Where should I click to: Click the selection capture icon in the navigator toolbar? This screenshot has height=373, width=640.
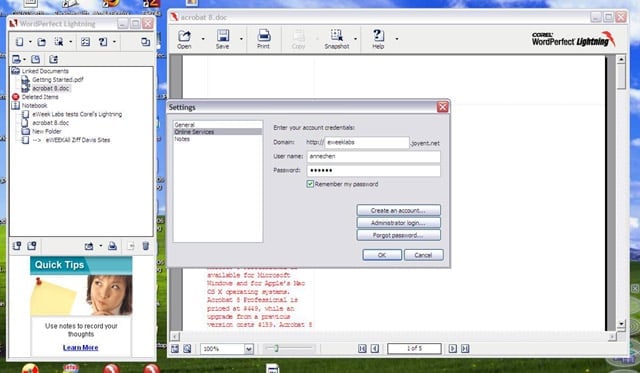(x=59, y=42)
